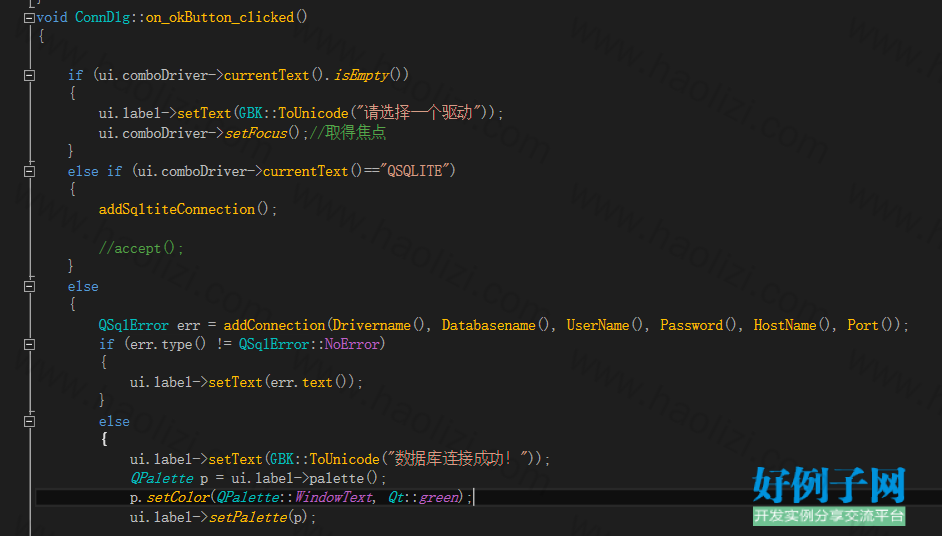The image size is (942, 536).
Task: Click the addSqltiteConnection call
Action: tap(177, 210)
